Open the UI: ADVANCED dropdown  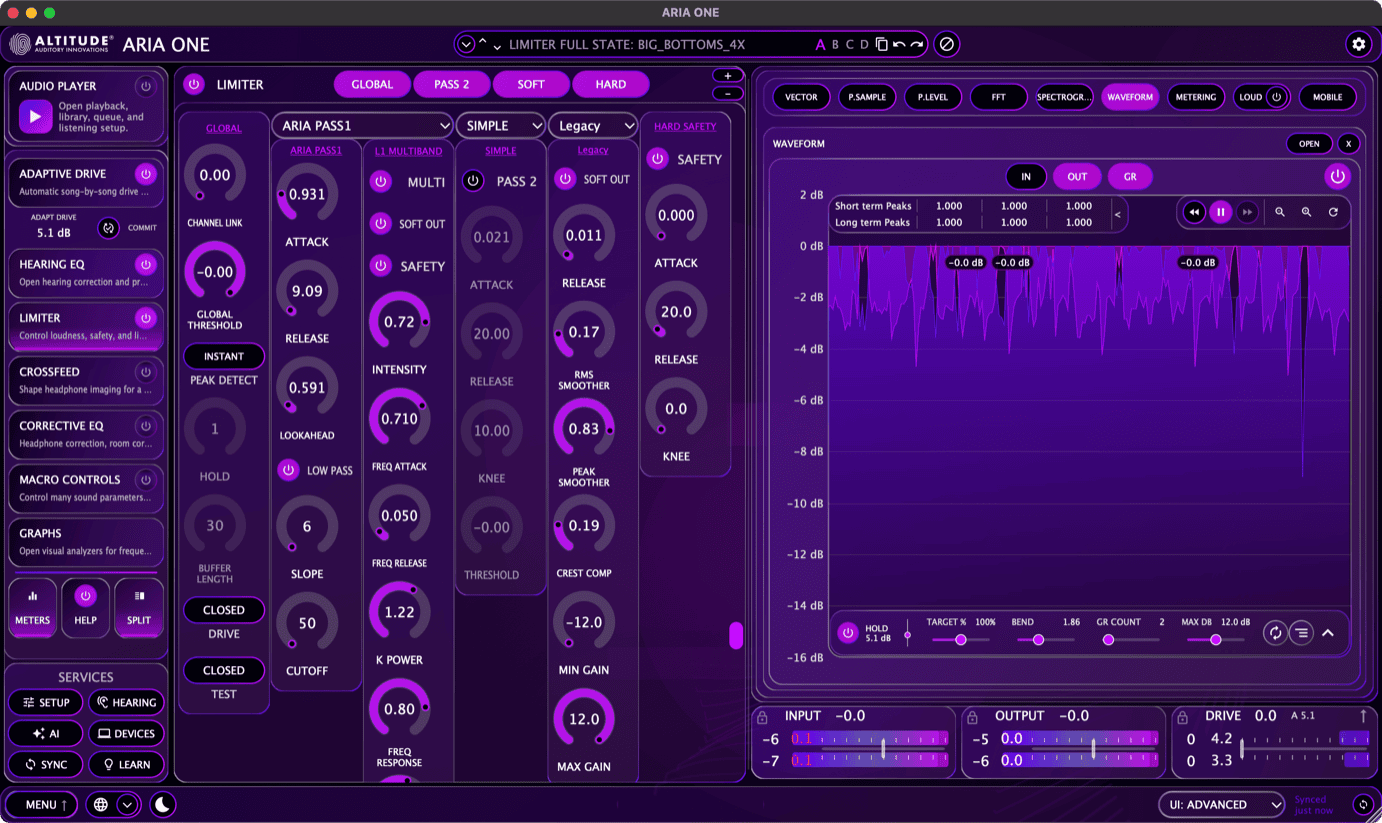[x=1221, y=804]
